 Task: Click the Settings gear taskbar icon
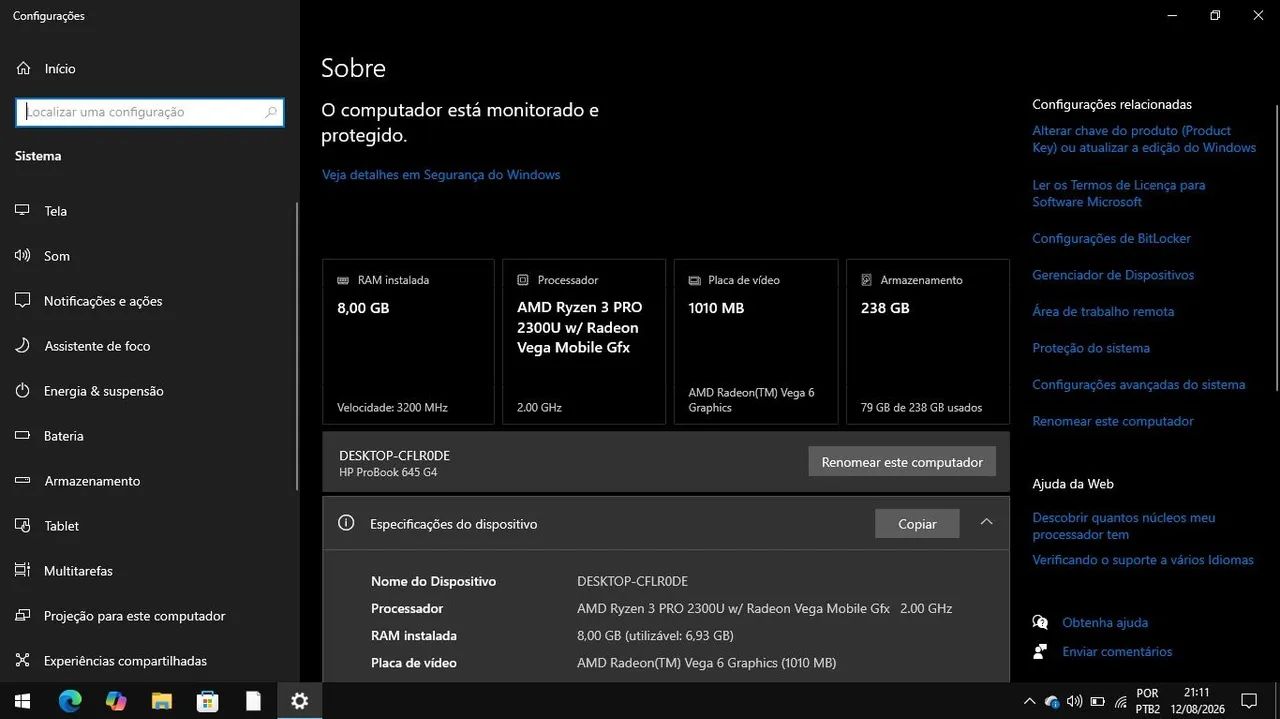click(x=299, y=701)
